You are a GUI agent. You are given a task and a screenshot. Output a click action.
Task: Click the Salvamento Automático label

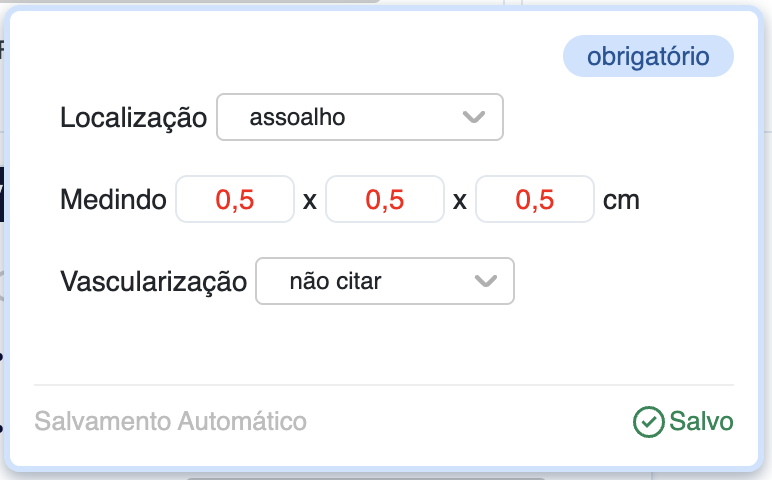tap(170, 422)
